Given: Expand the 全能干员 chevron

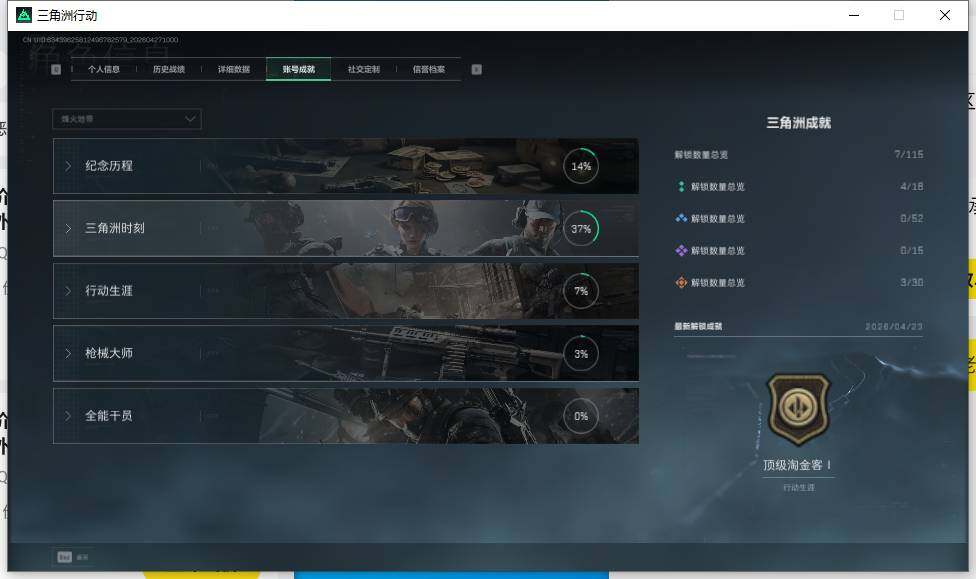Looking at the screenshot, I should pyautogui.click(x=68, y=415).
